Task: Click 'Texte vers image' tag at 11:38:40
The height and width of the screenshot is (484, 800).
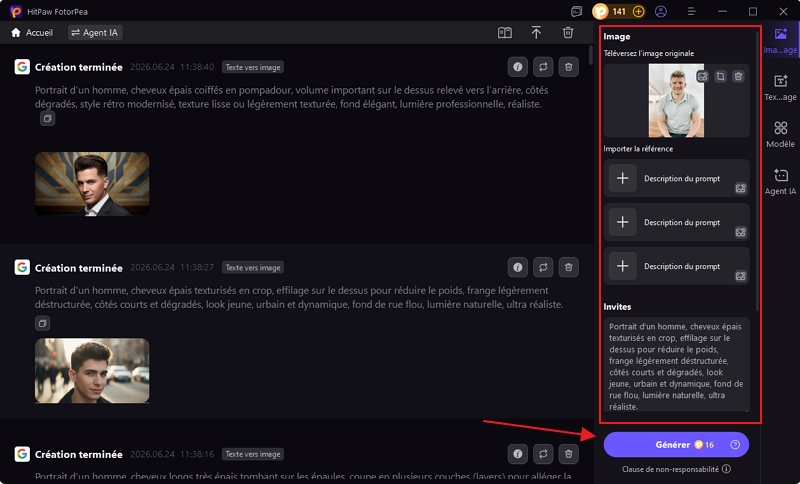Action: pyautogui.click(x=253, y=67)
